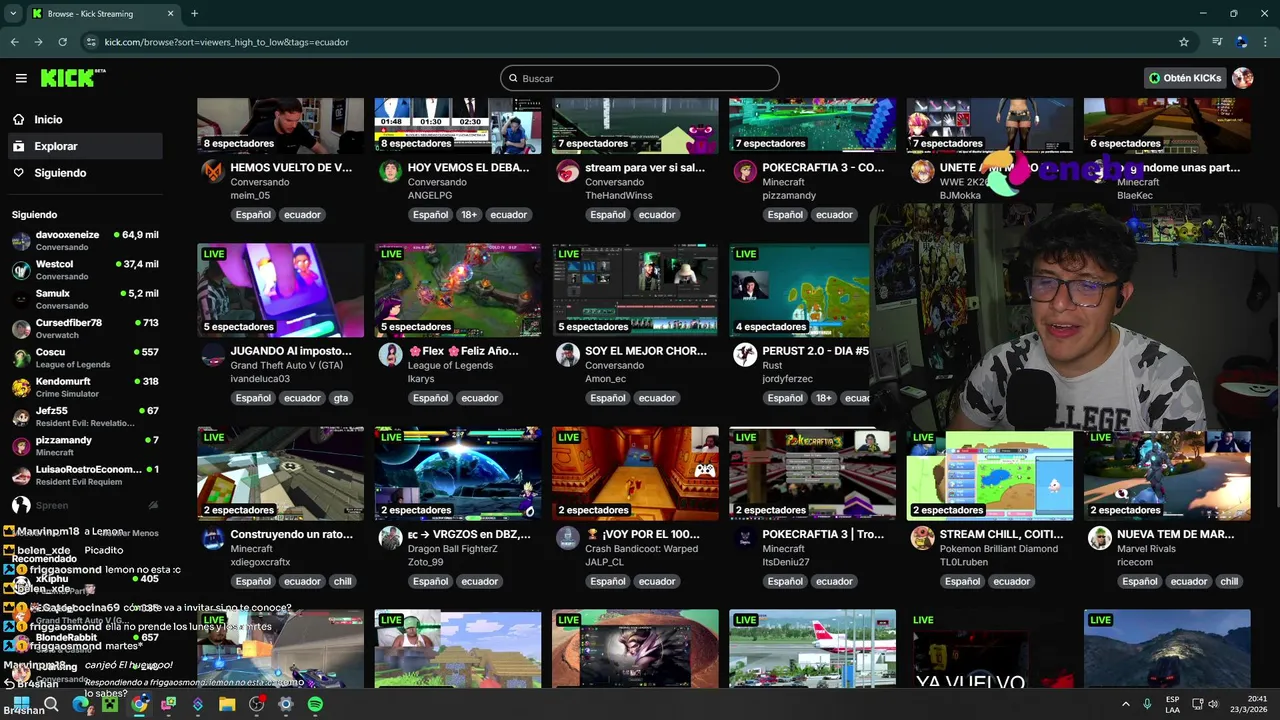This screenshot has width=1280, height=720.
Task: Open the JUGANDO AI imposto... stream thumbnail
Action: 280,290
